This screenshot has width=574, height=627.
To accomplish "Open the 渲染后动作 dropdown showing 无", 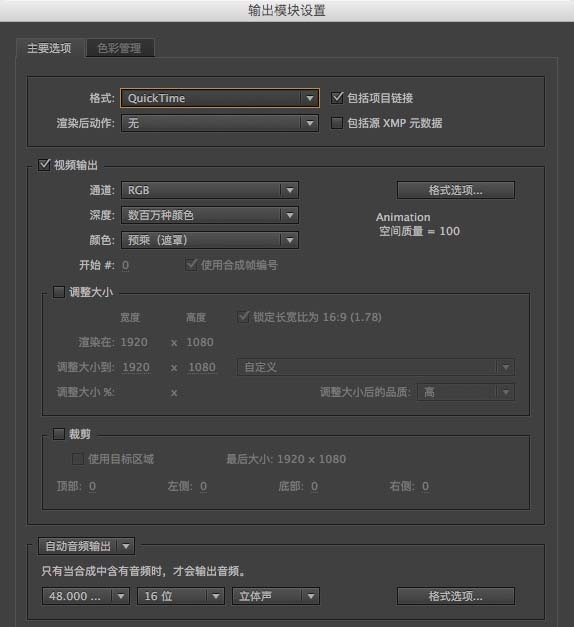I will pyautogui.click(x=220, y=123).
